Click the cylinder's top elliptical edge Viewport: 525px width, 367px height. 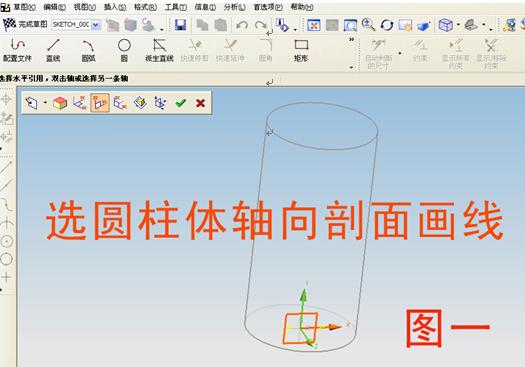(322, 126)
